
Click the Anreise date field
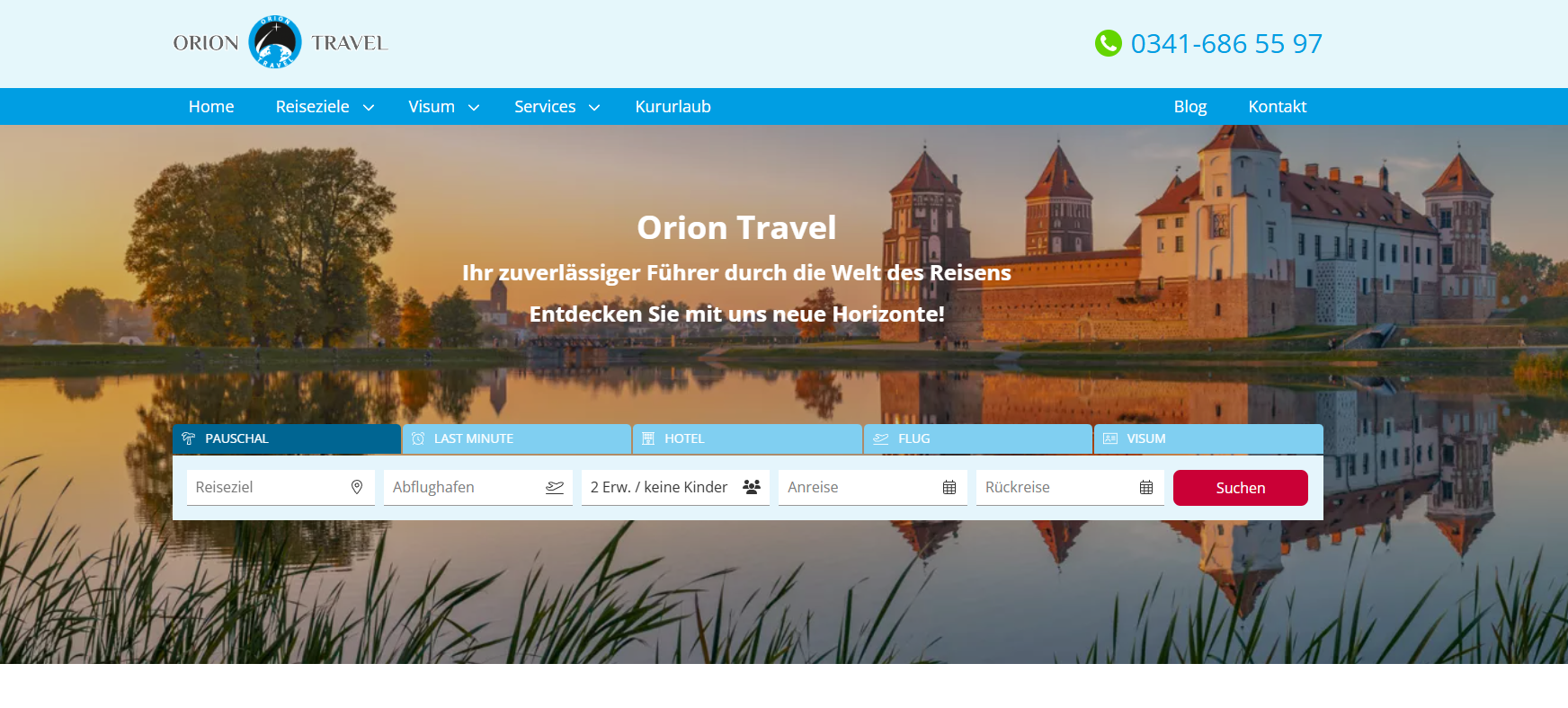[873, 487]
